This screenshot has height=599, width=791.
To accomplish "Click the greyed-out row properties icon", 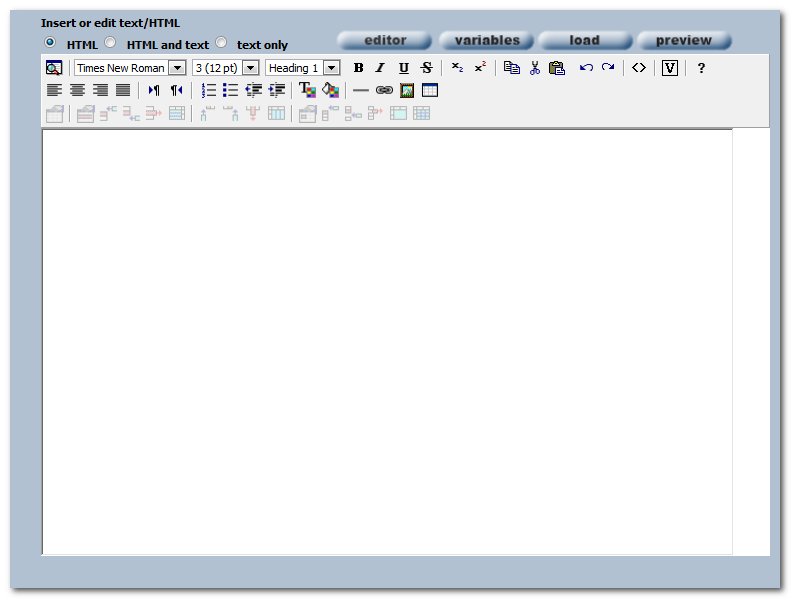I will (85, 114).
